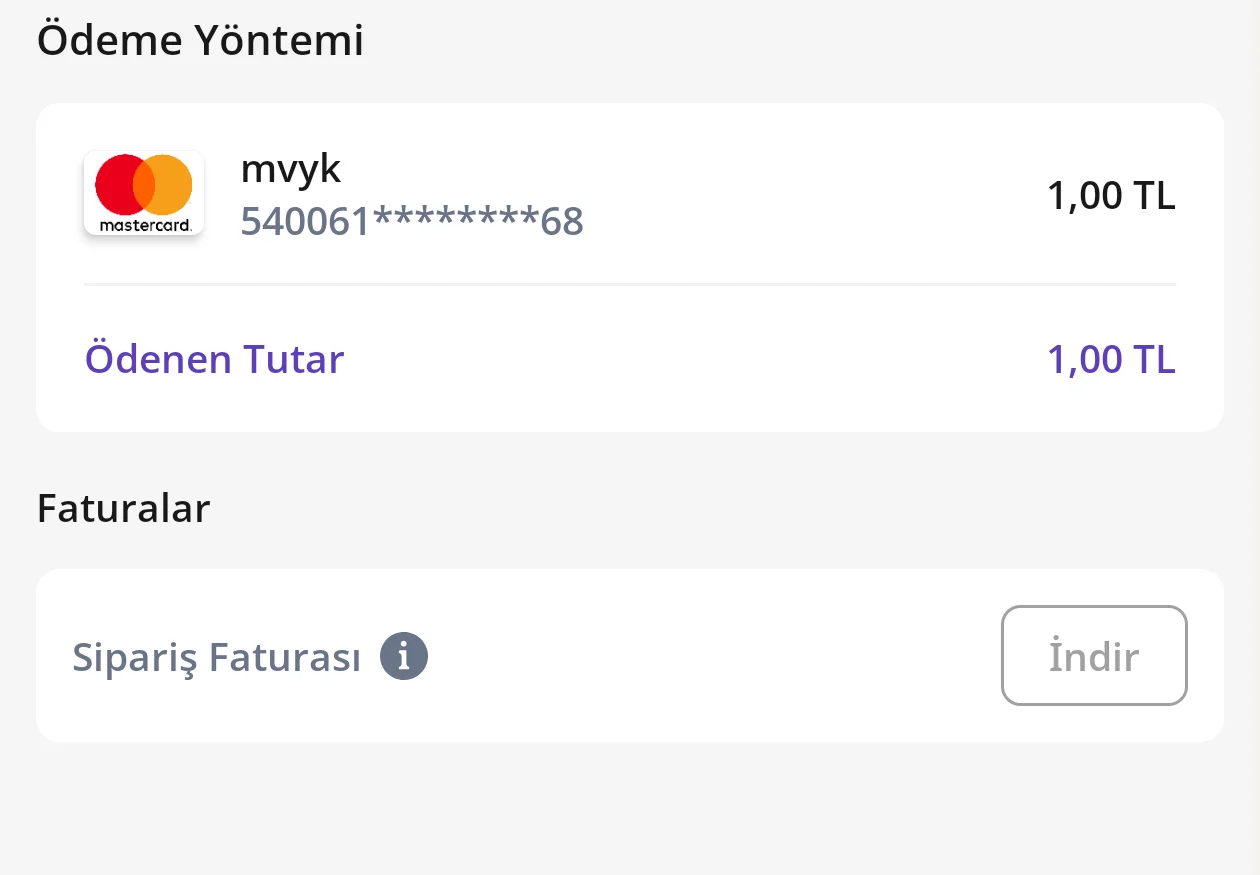Click the info icon beside Sipariş Faturası
Screen dimensions: 1260x875
404,657
